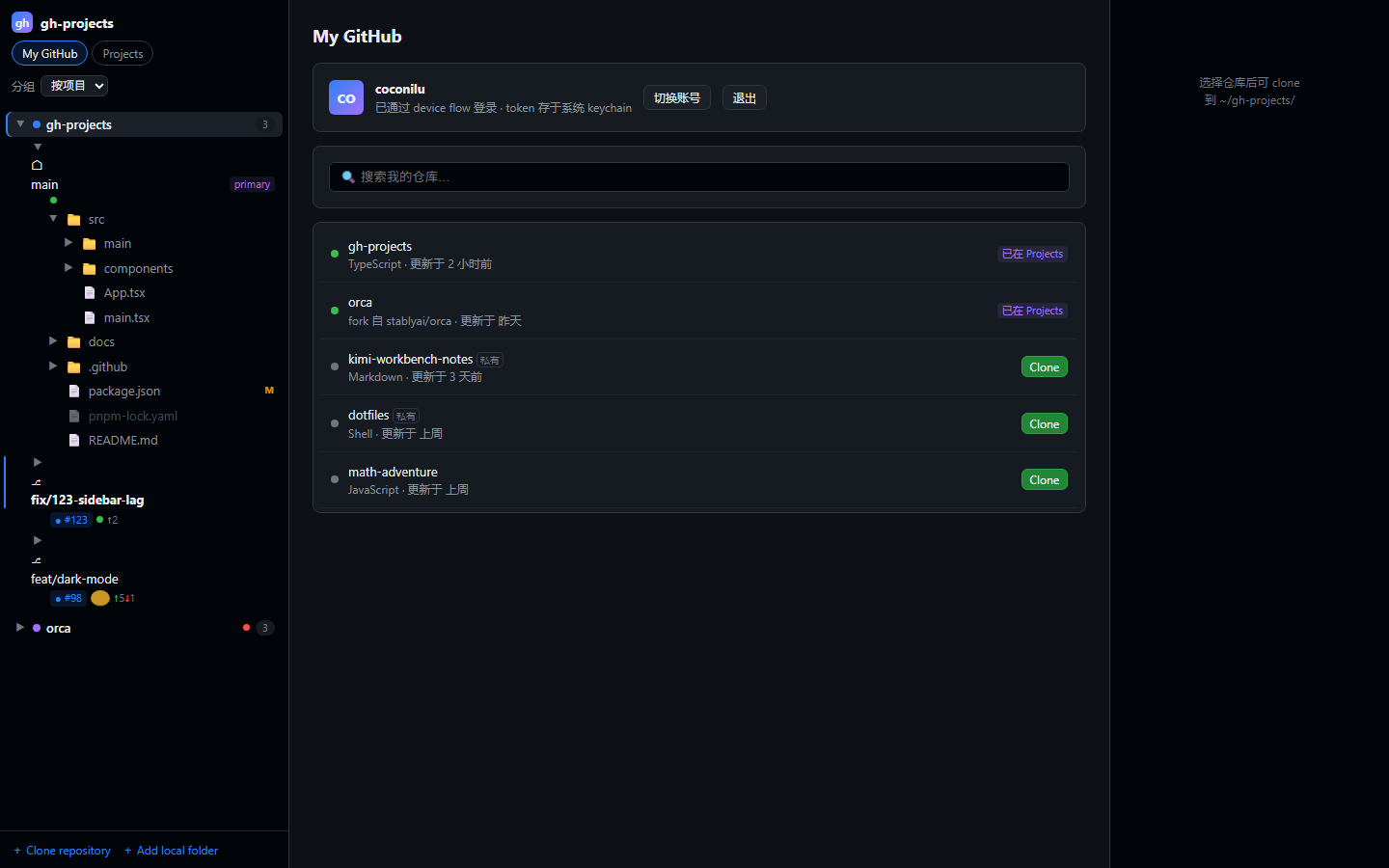Select the feat/dark-mode branch
This screenshot has height=868, width=1389.
pos(74,579)
